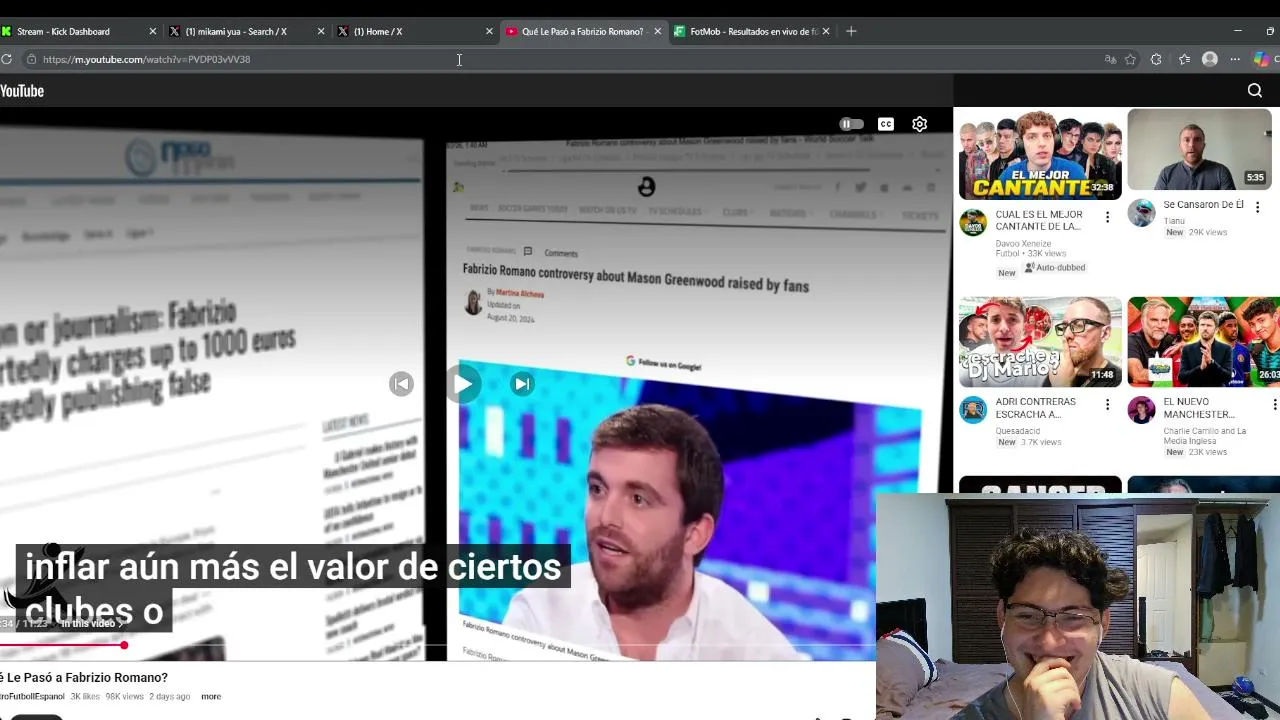The height and width of the screenshot is (720, 1280).
Task: Click the 'Tianu' channel name
Action: 1174,221
